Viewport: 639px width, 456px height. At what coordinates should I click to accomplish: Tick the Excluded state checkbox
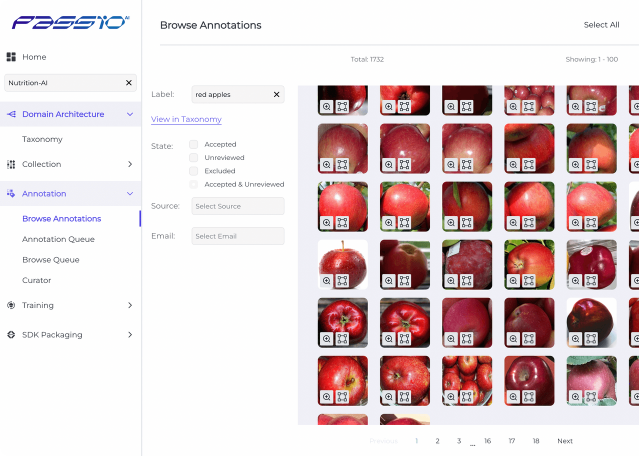(194, 171)
